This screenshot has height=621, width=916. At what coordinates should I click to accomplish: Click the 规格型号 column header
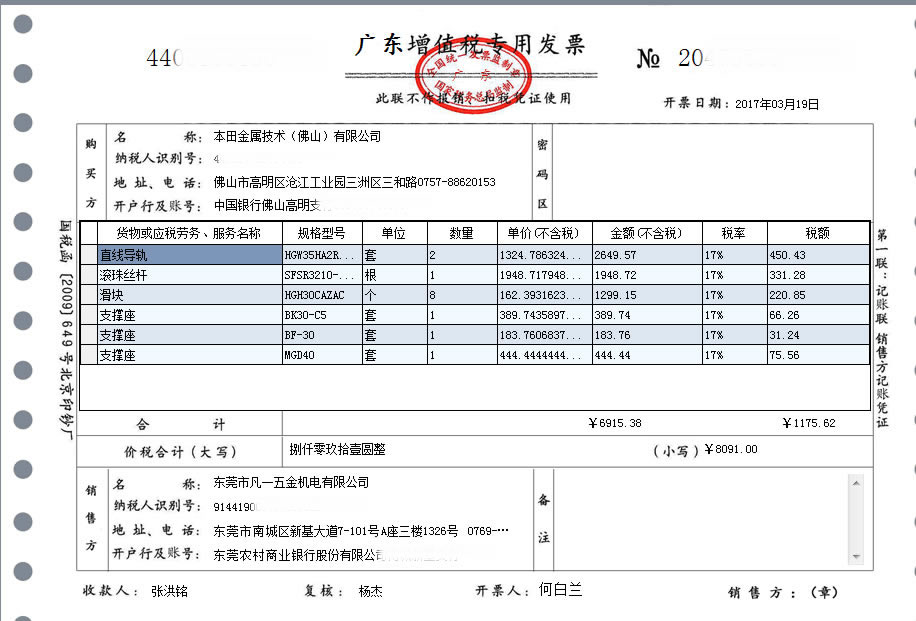(x=322, y=233)
